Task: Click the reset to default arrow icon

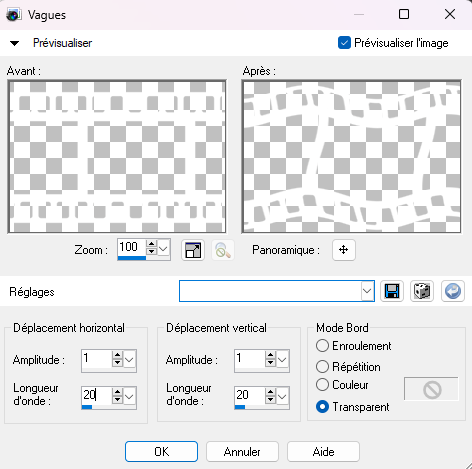Action: (x=453, y=291)
